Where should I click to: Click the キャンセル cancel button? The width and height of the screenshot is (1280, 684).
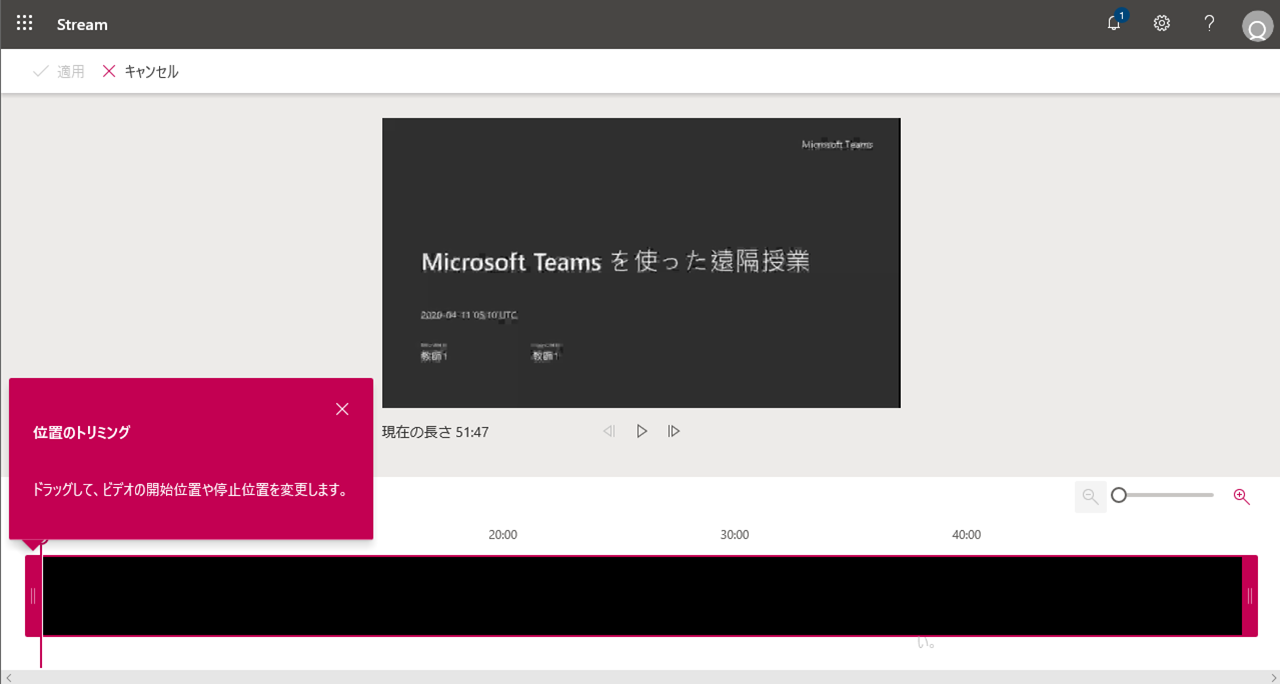click(141, 72)
